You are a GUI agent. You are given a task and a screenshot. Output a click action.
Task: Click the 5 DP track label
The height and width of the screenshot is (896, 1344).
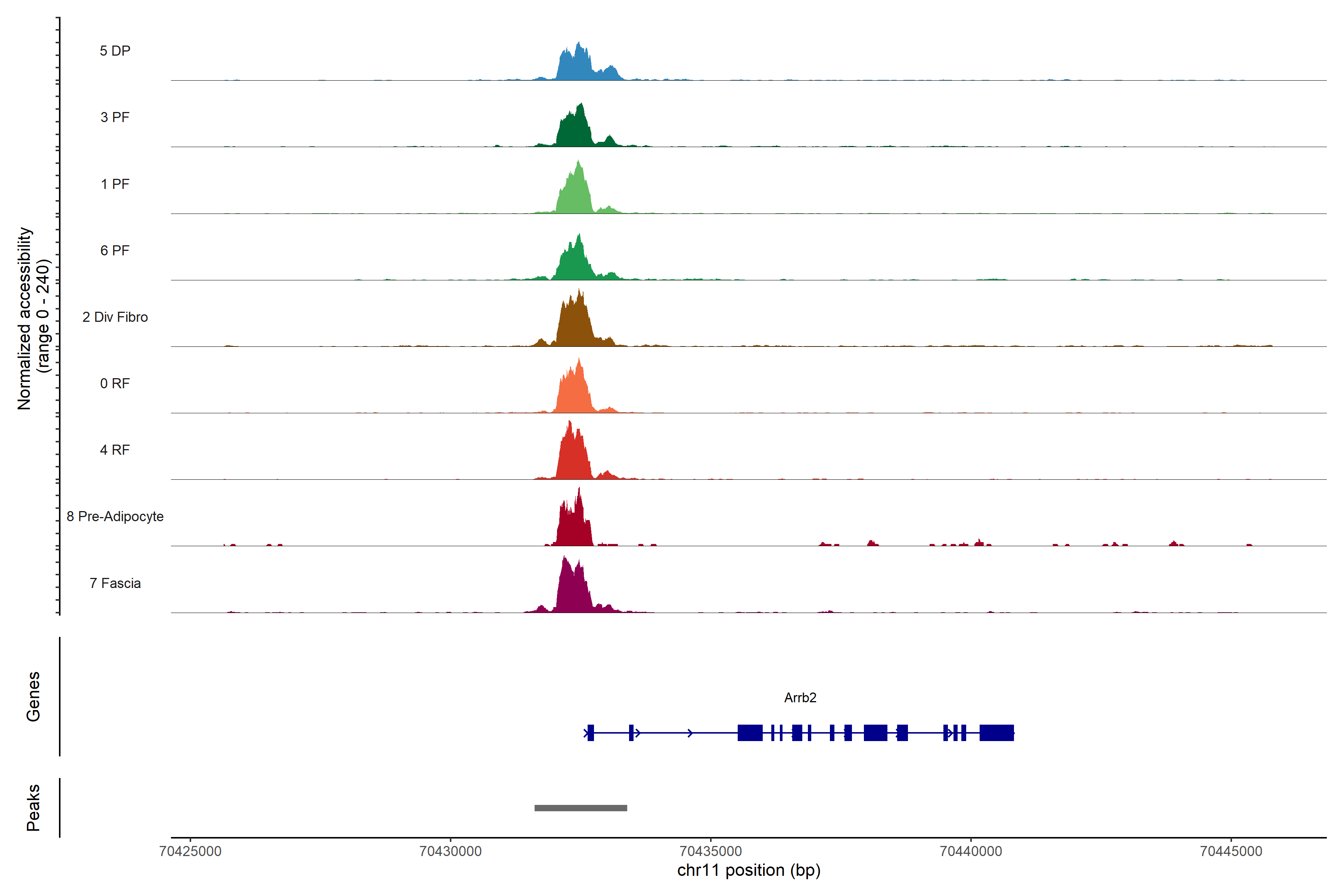(x=115, y=51)
